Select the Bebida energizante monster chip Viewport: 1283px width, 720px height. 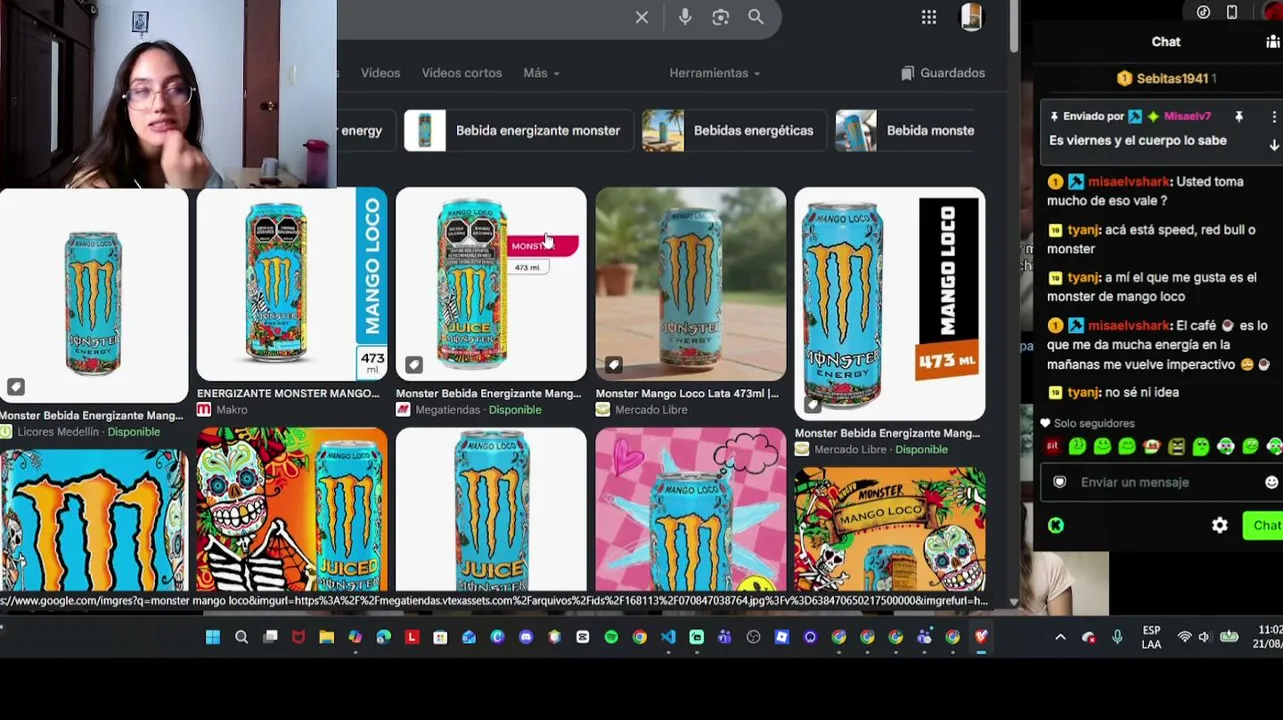(518, 131)
